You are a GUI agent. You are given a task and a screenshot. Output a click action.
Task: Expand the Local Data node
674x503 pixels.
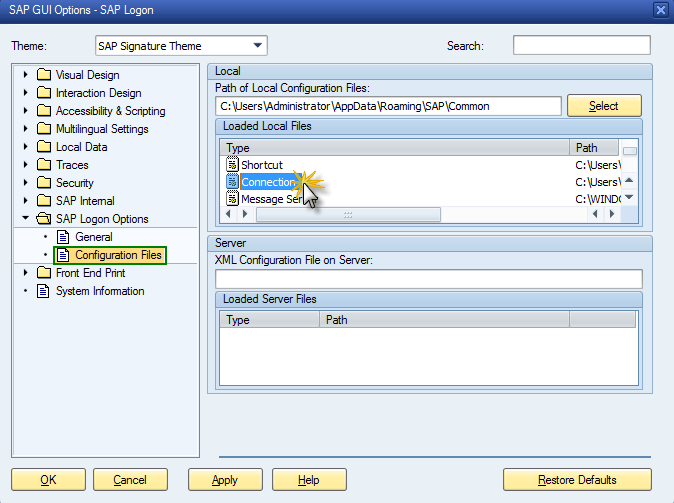[x=26, y=147]
